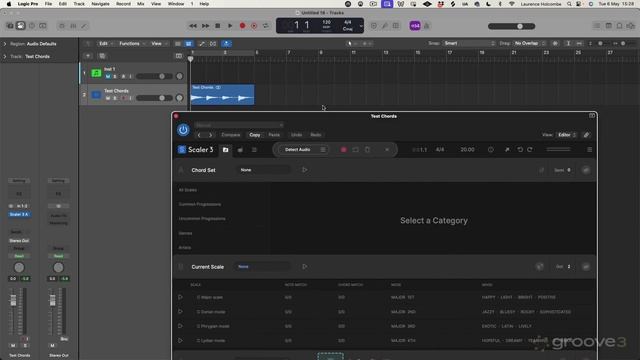Start Scaler detection with red record button

[343, 150]
